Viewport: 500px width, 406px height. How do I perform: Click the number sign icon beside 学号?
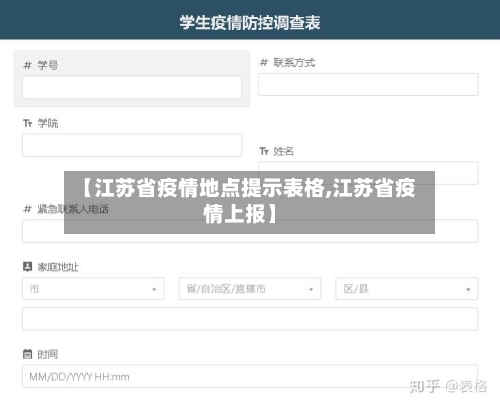(x=28, y=65)
